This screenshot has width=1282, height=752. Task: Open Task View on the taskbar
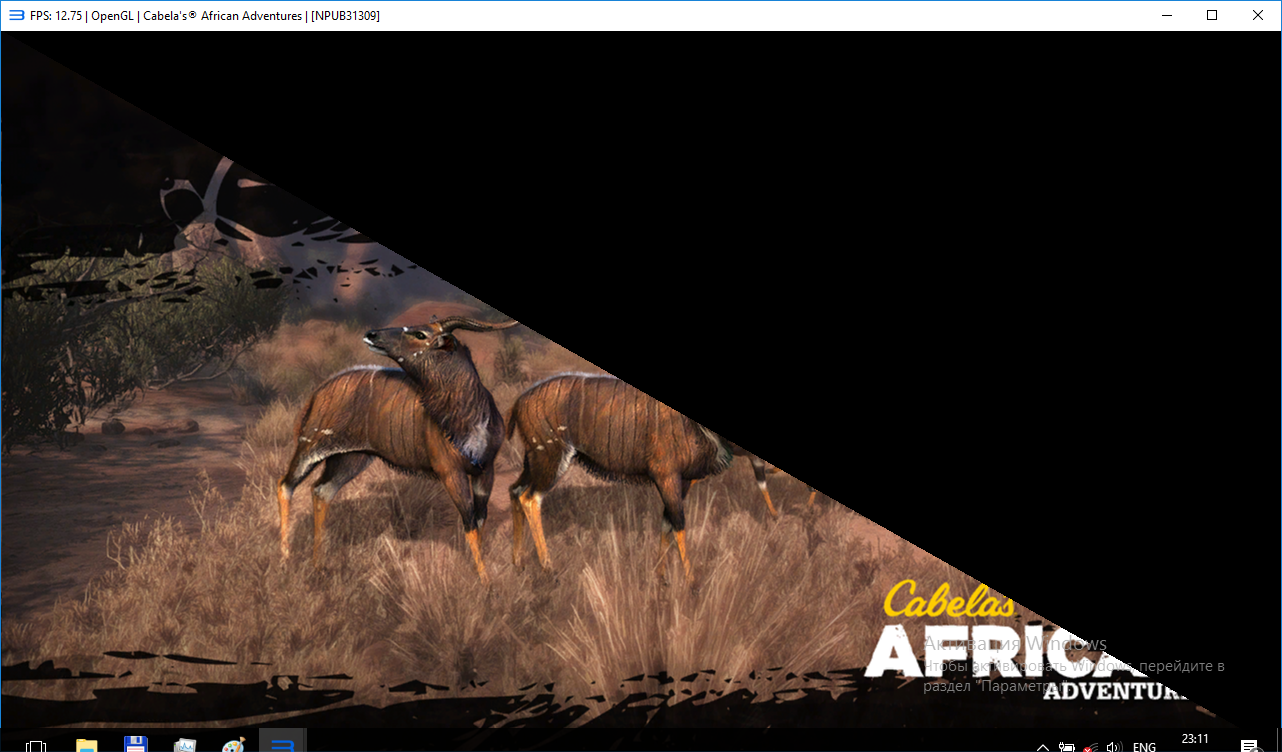[35, 745]
